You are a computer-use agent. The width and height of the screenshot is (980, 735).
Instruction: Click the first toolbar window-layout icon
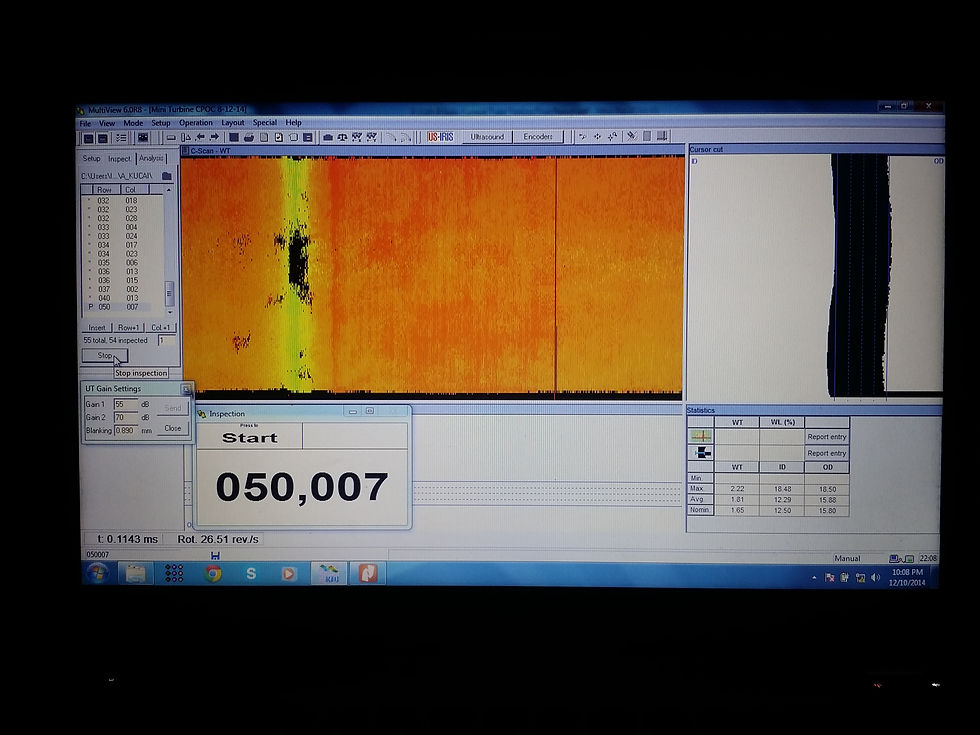click(89, 138)
